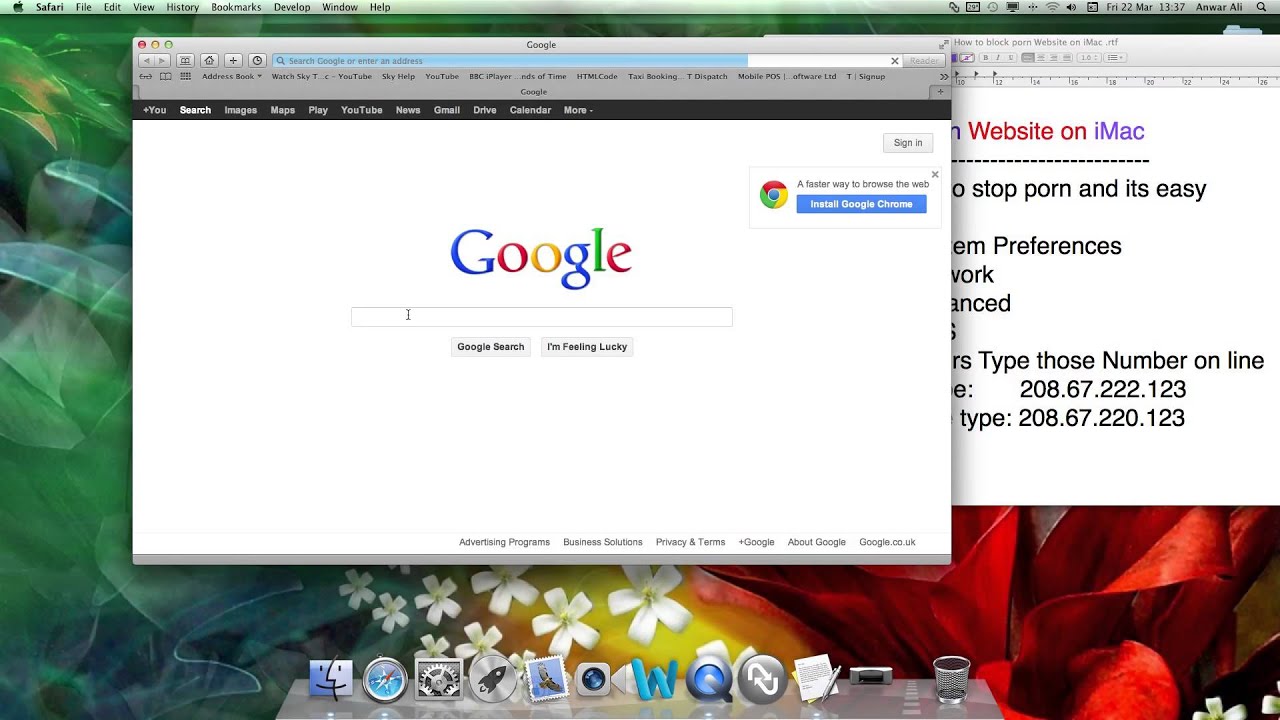
Task: Open a new tab with plus button
Action: pyautogui.click(x=939, y=92)
